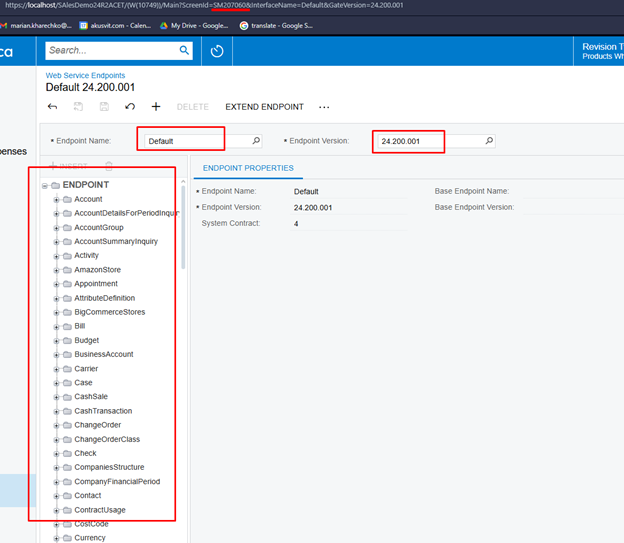Select AccountDetailsForPeriodInquiry tree item

coord(127,213)
